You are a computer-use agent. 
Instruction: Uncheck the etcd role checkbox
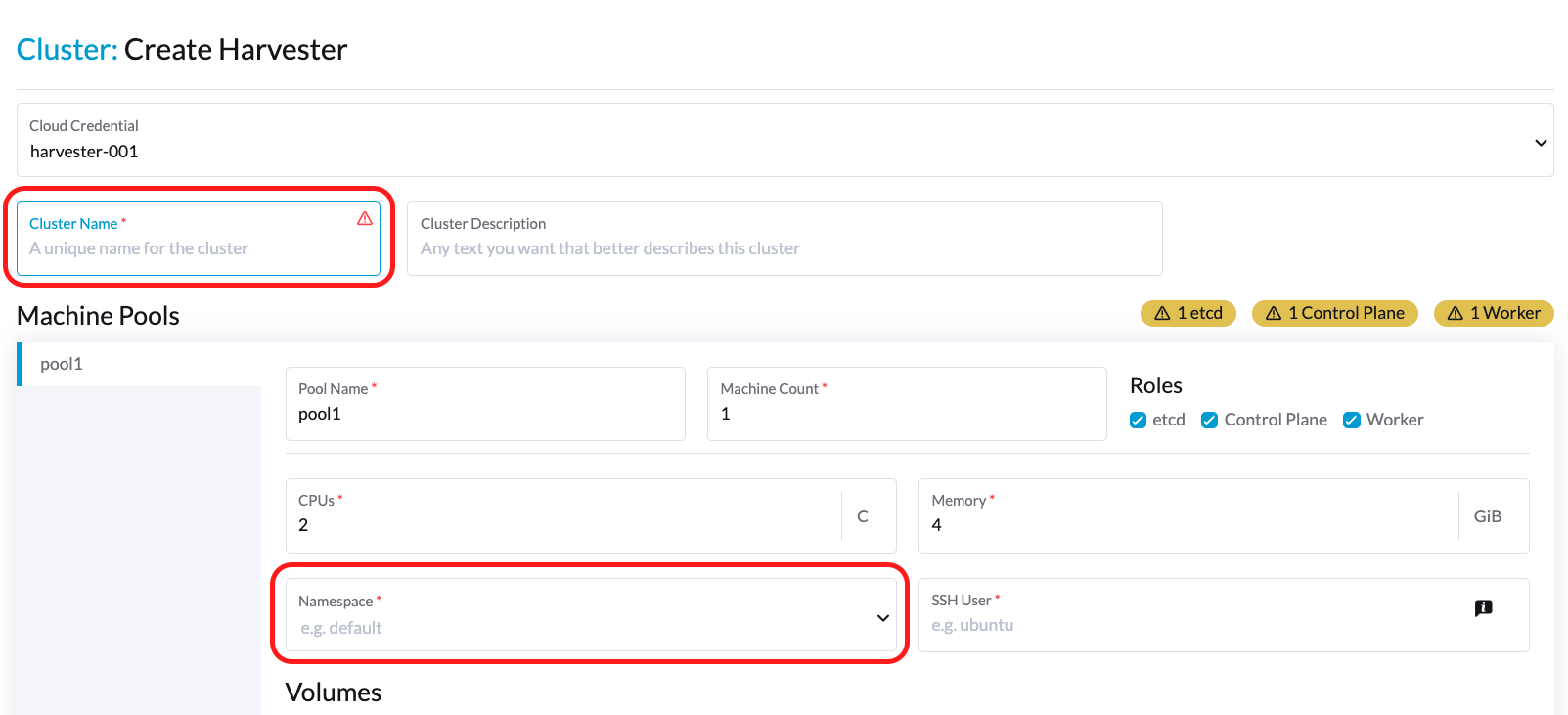coord(1138,420)
